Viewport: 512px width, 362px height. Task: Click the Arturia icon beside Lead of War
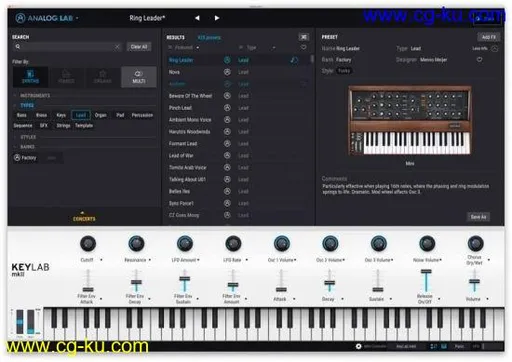point(227,156)
